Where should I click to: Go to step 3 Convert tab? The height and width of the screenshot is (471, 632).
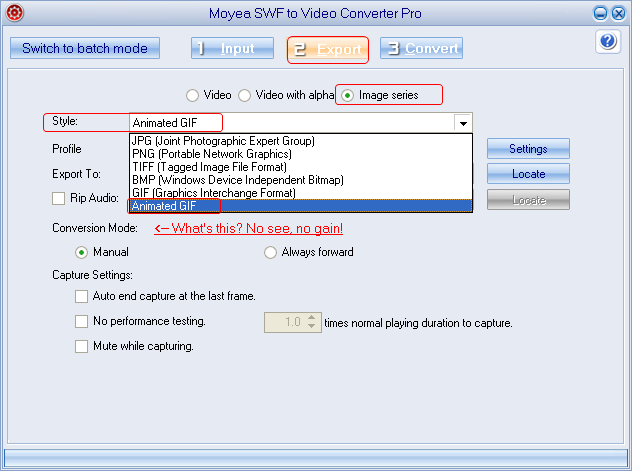pyautogui.click(x=421, y=48)
